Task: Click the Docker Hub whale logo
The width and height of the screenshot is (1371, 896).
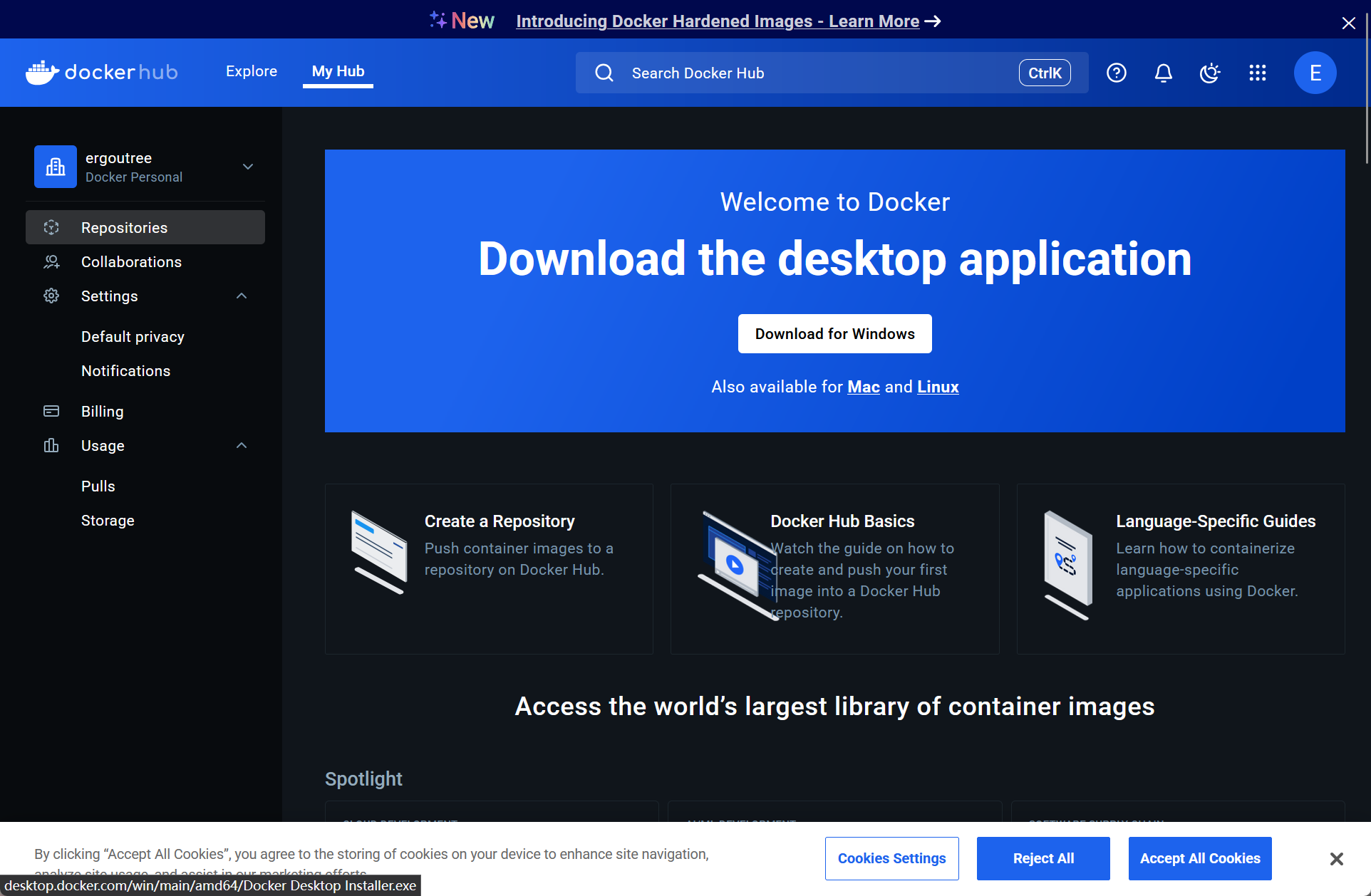Action: coord(101,72)
